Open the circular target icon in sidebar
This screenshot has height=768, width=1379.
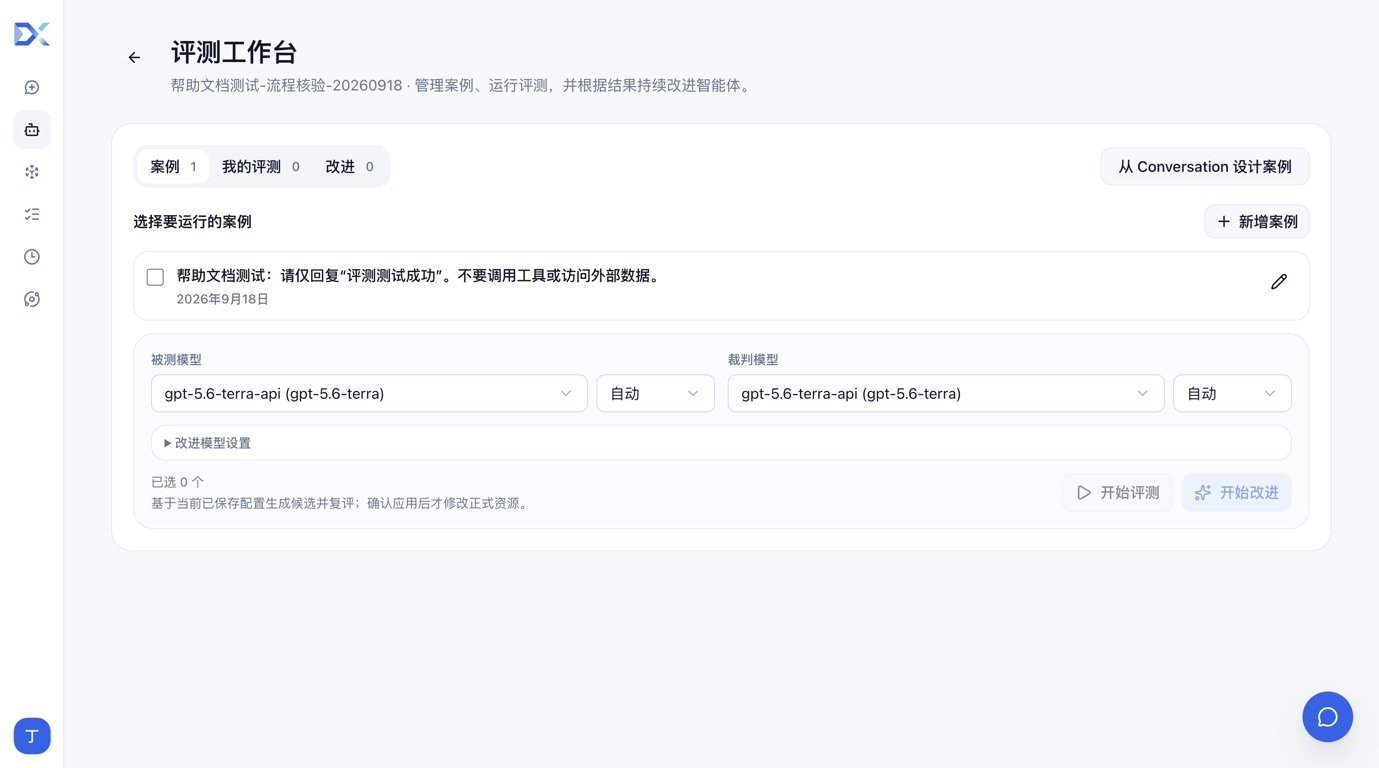[32, 299]
